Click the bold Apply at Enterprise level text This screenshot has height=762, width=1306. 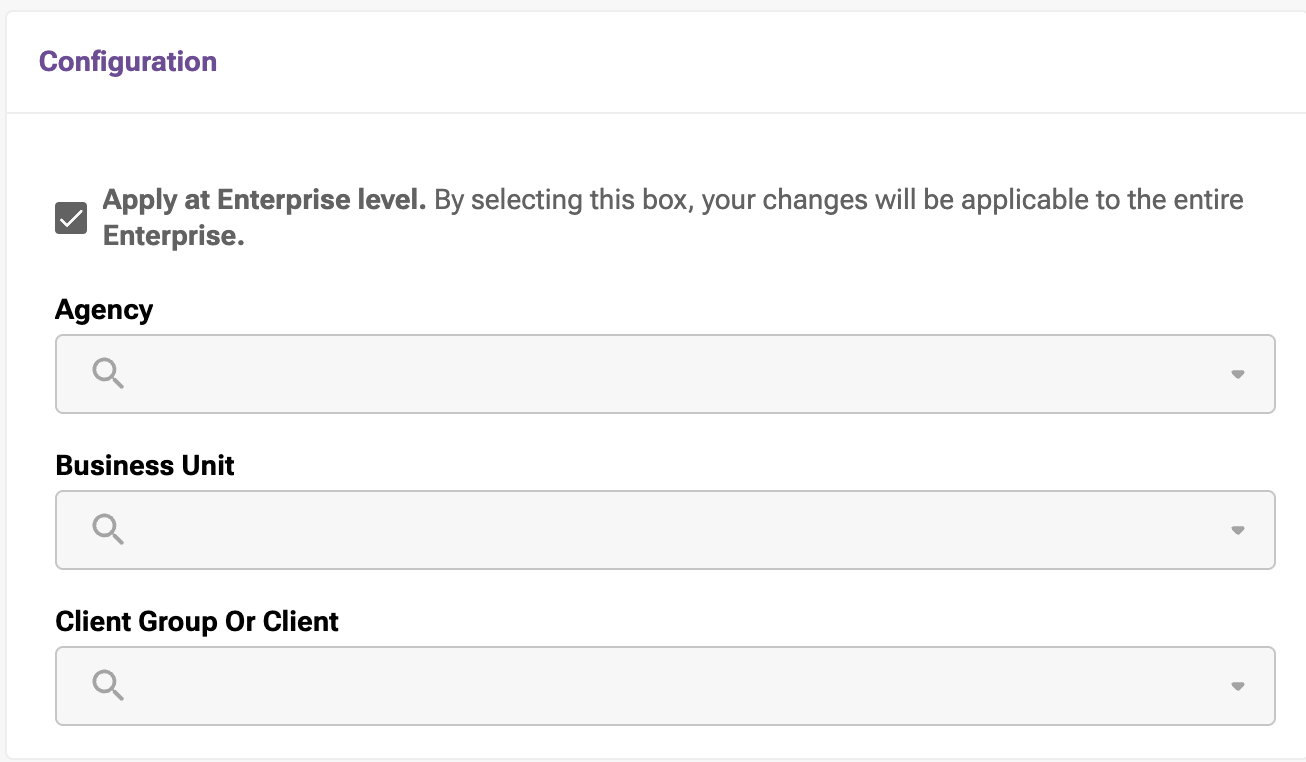click(264, 200)
